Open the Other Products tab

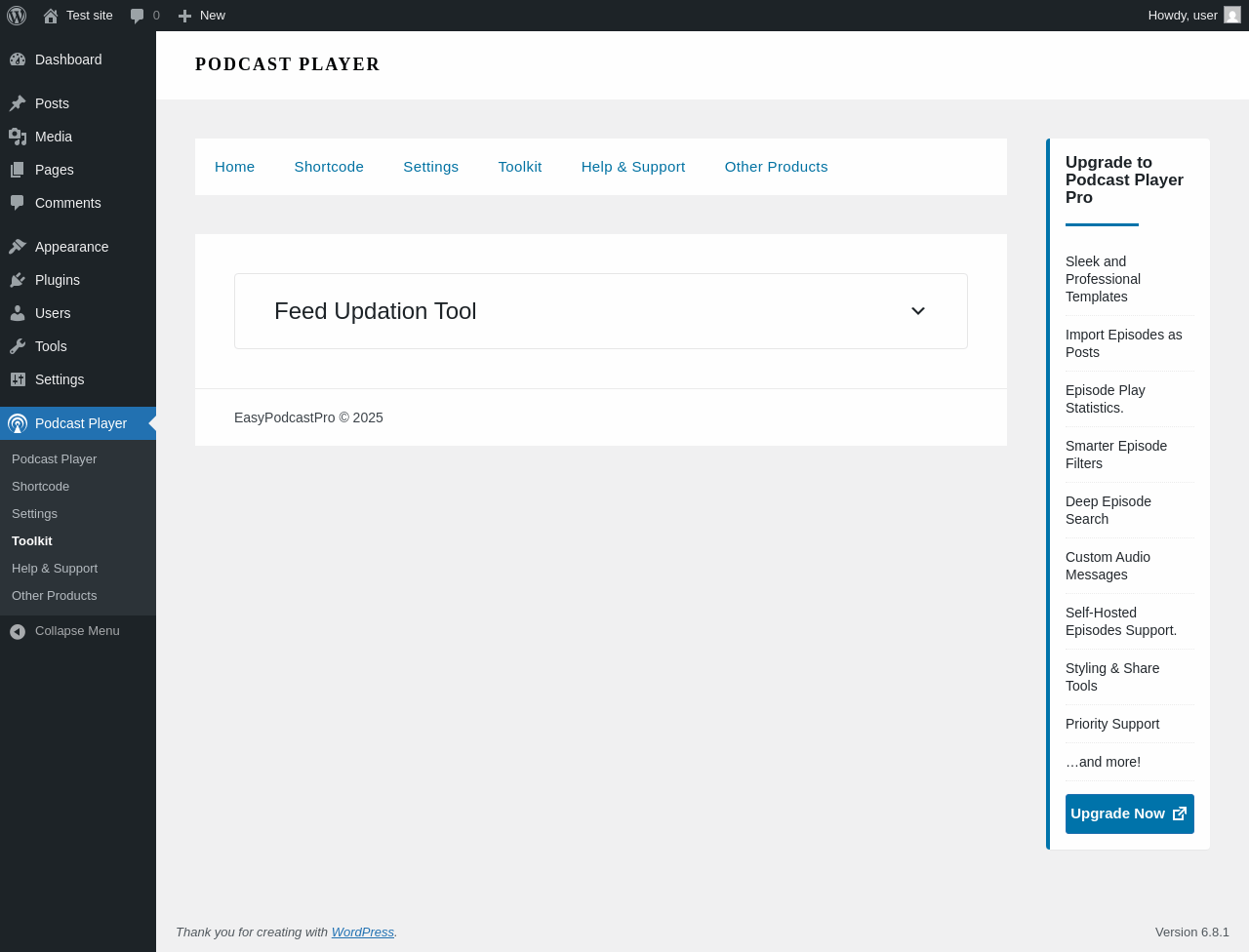(x=776, y=167)
